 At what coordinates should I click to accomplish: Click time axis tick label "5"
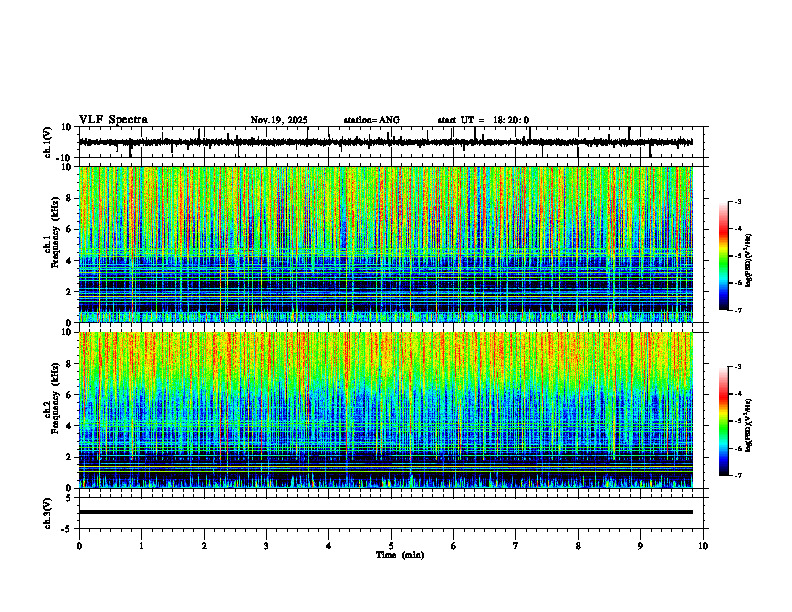(391, 546)
